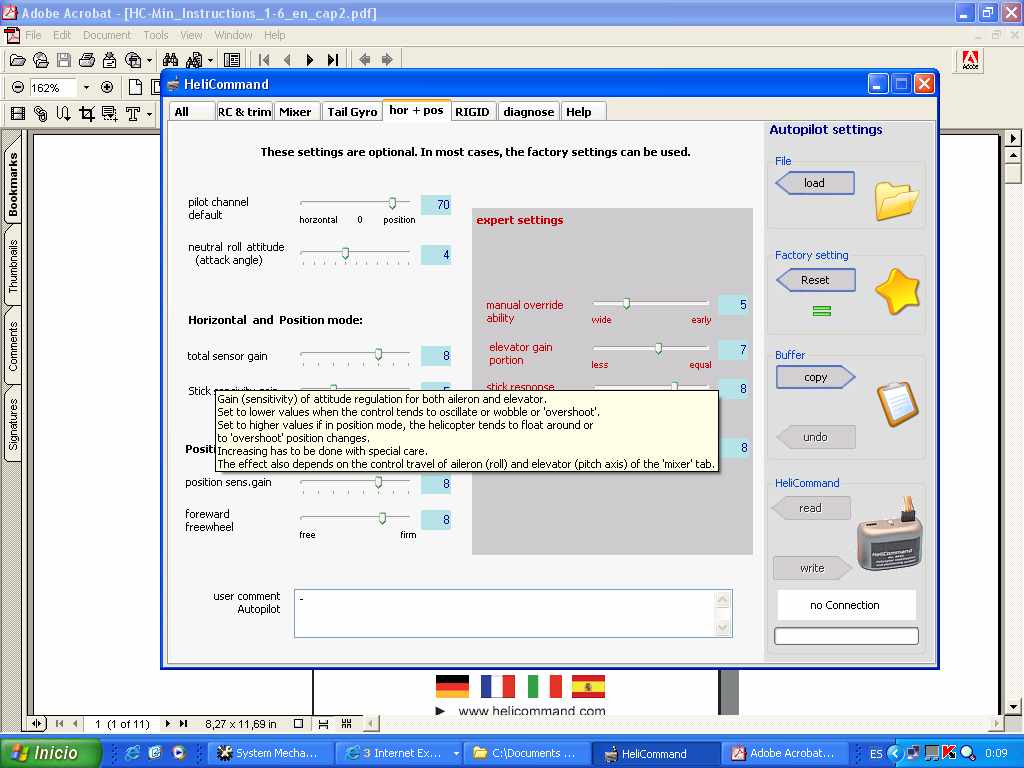Expand the Internet Explorer taskbar group dropdown
The height and width of the screenshot is (768, 1024).
pos(456,753)
